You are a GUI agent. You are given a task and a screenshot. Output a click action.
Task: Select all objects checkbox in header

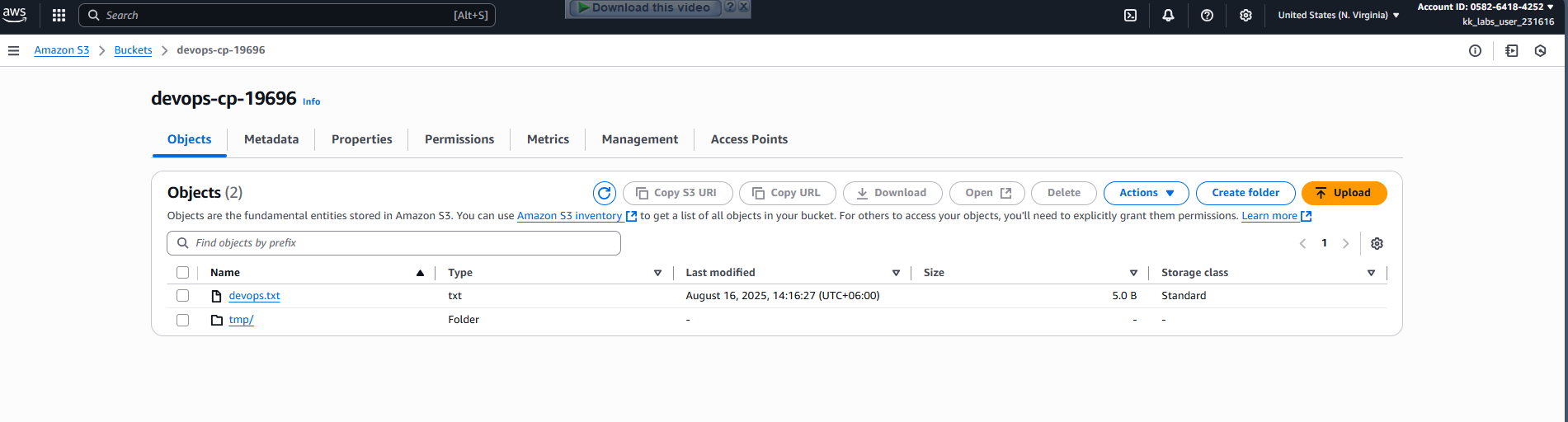[x=182, y=273]
